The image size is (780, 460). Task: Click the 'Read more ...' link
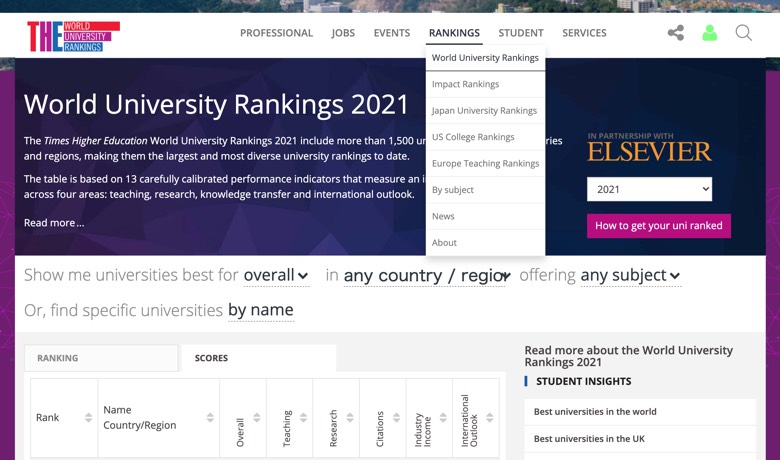coord(54,223)
